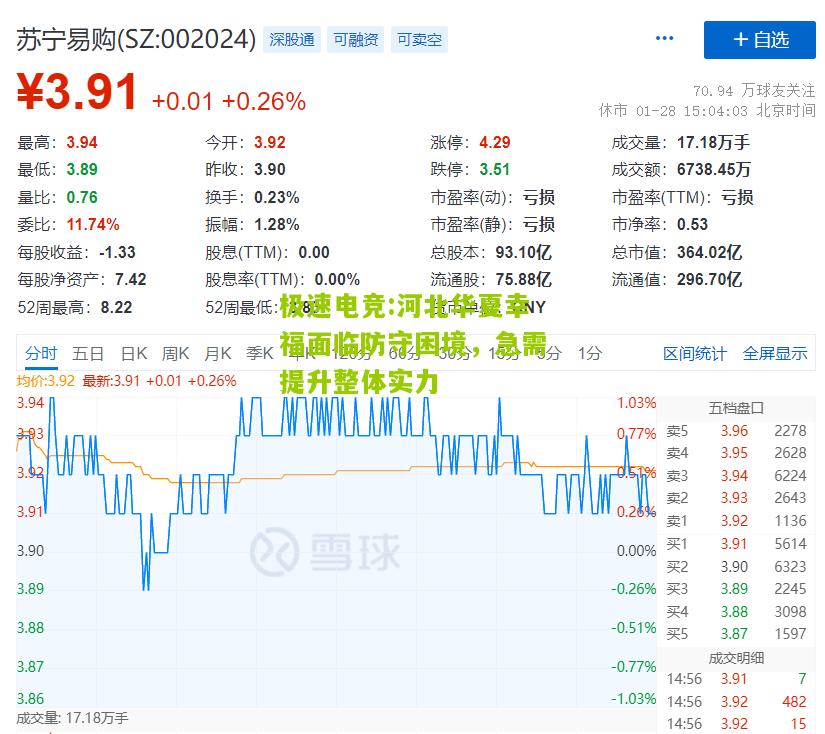Click the 最高 value 3.94
825x734 pixels.
point(82,143)
